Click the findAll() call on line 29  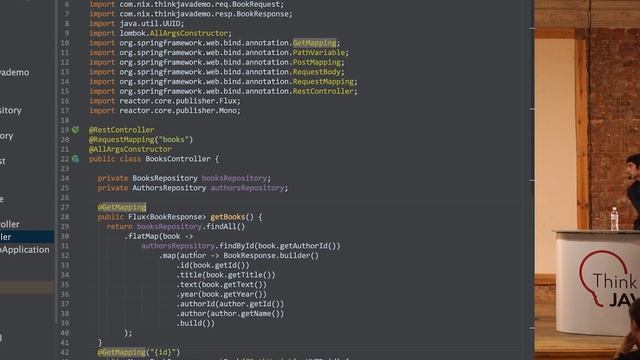(226, 227)
